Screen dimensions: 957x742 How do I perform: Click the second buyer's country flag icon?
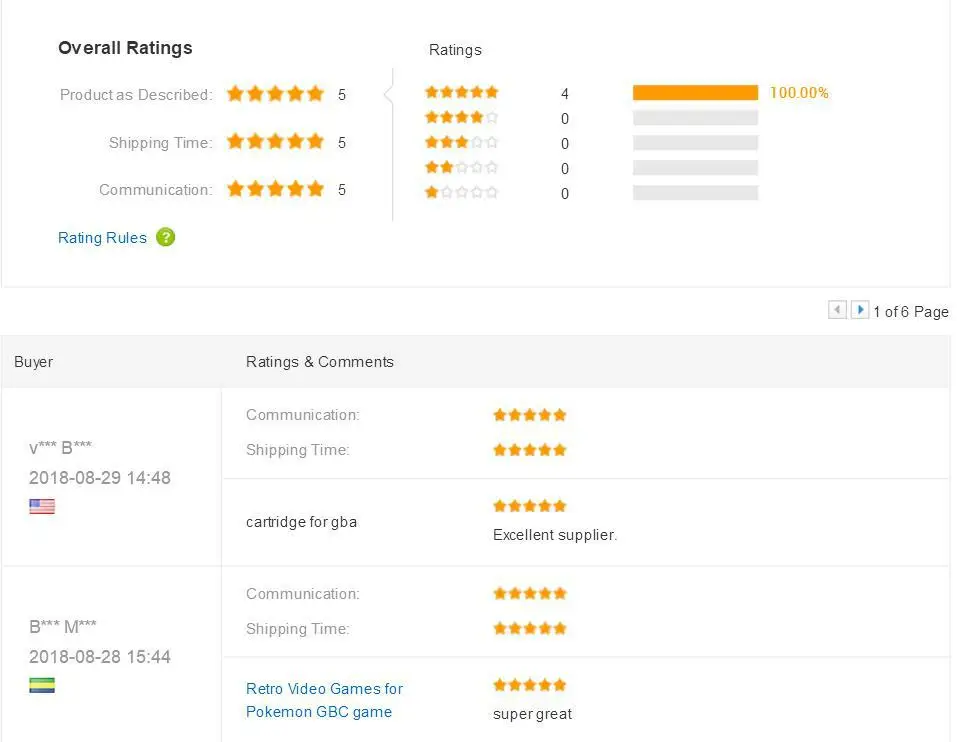pyautogui.click(x=42, y=686)
